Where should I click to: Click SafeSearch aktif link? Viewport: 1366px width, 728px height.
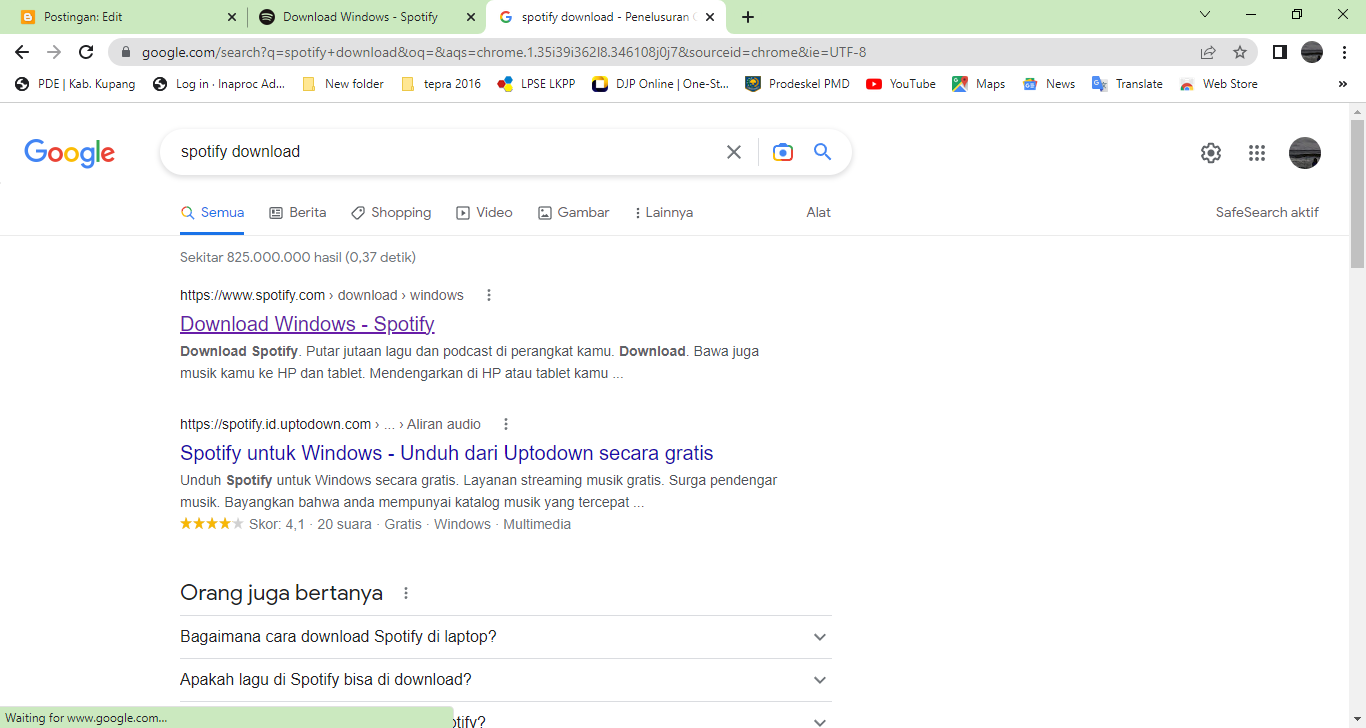1267,212
